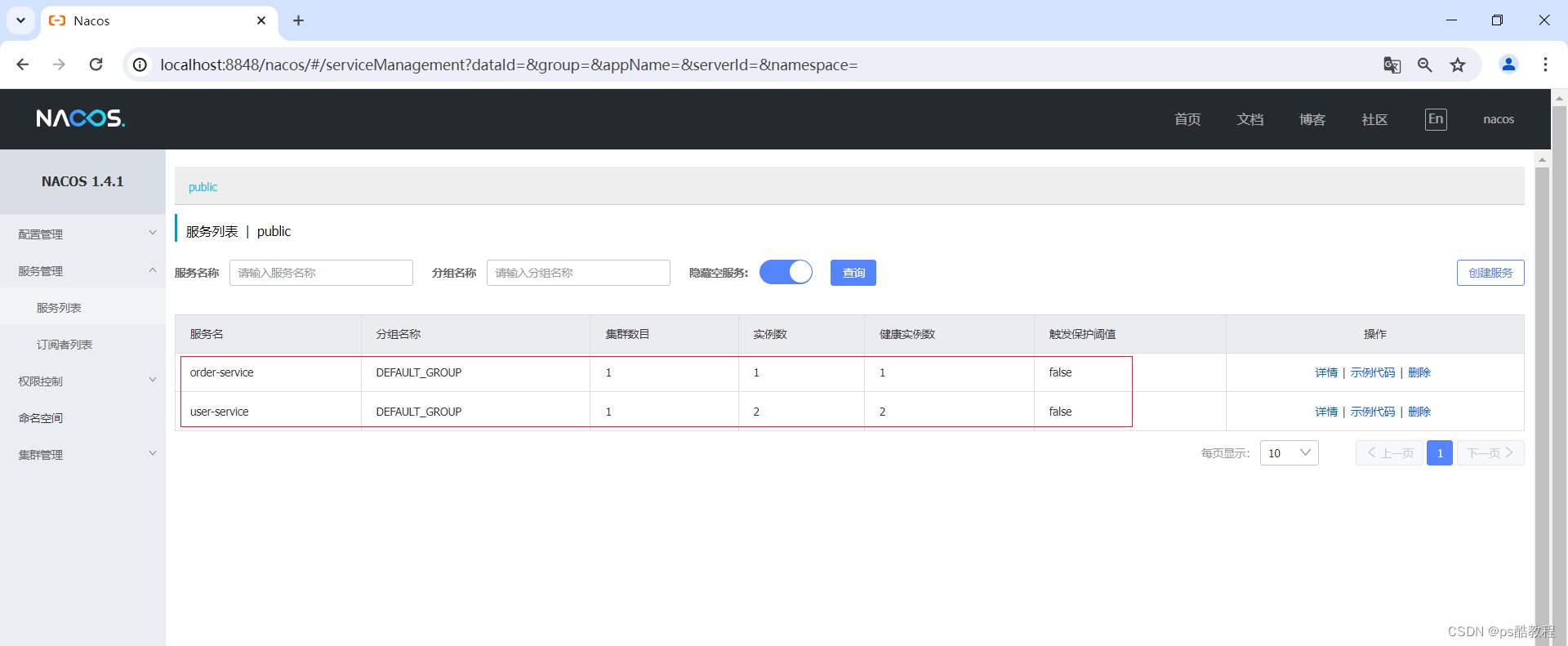Bookmark this page with star icon
The height and width of the screenshot is (646, 1568).
click(x=1458, y=65)
